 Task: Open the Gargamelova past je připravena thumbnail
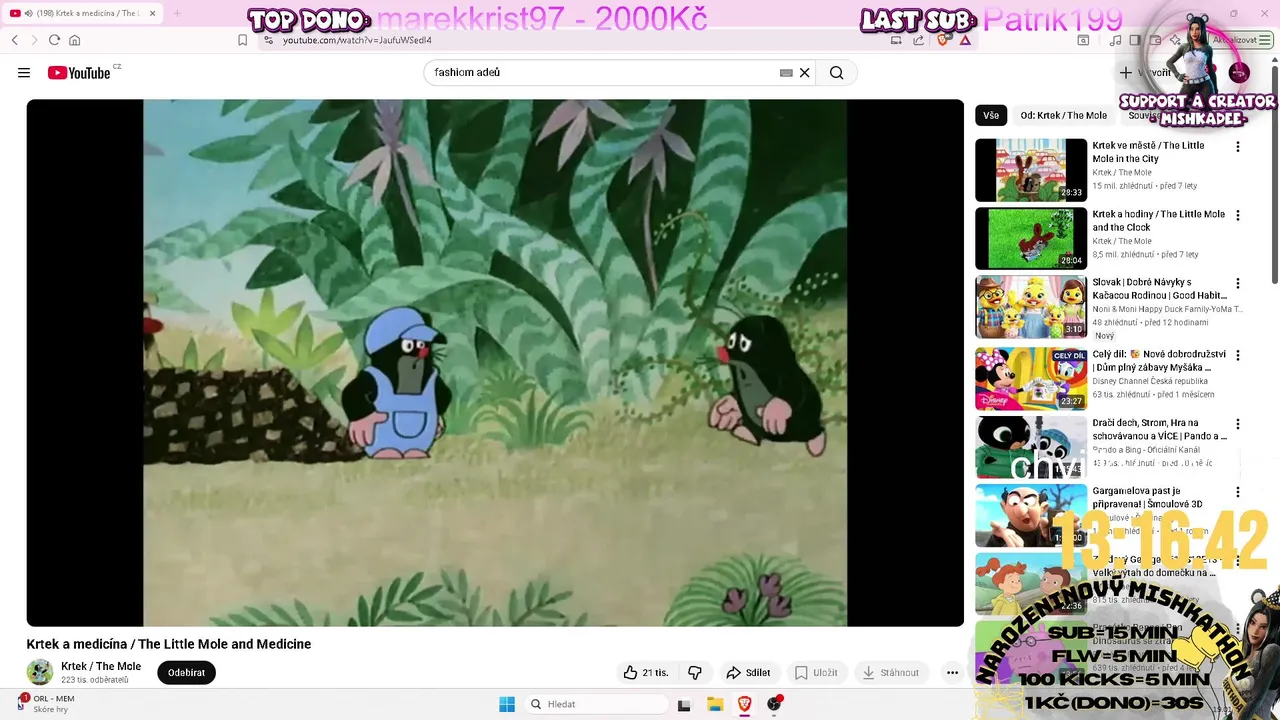pos(1031,516)
